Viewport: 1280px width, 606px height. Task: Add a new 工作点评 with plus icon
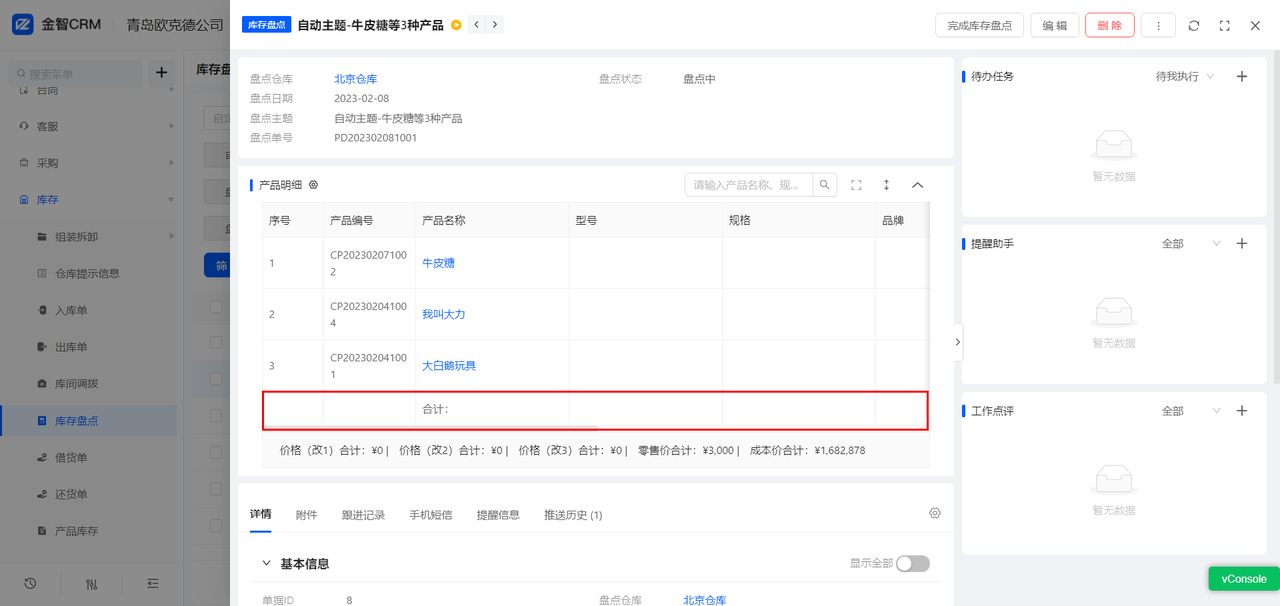pyautogui.click(x=1242, y=411)
